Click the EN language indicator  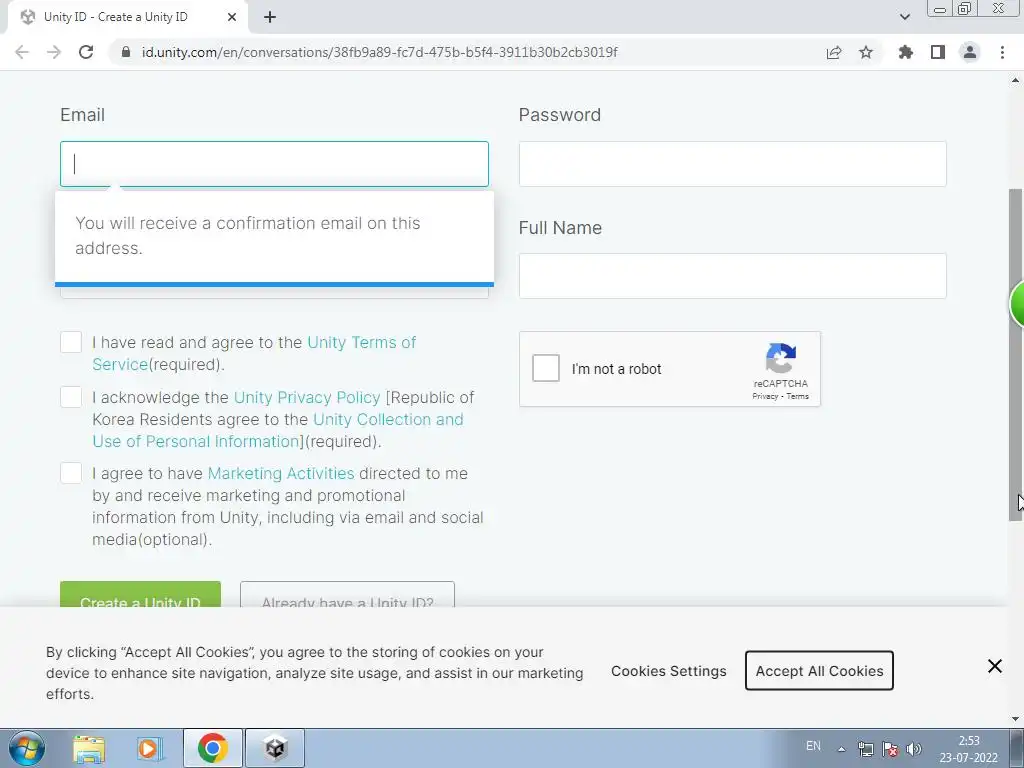(813, 746)
